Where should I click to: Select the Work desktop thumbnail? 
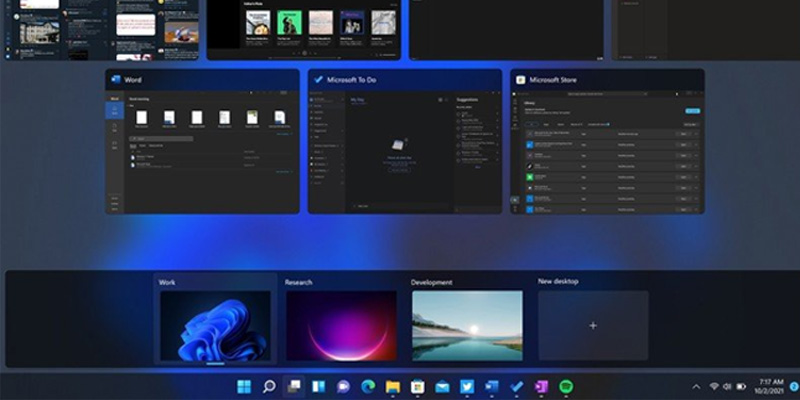pos(215,325)
